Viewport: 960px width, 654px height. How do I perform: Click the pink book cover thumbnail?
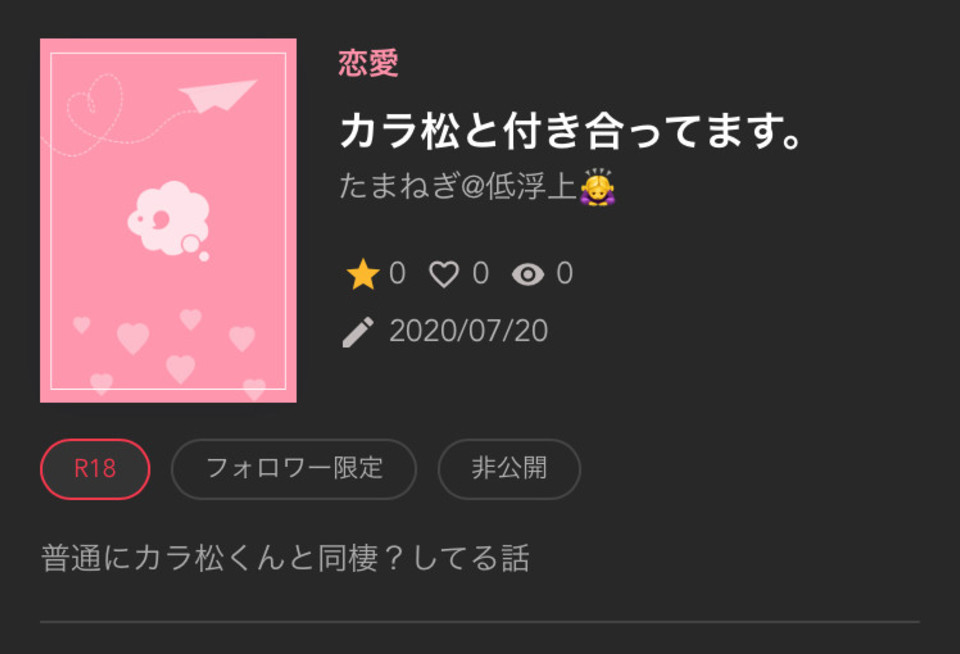tap(168, 220)
